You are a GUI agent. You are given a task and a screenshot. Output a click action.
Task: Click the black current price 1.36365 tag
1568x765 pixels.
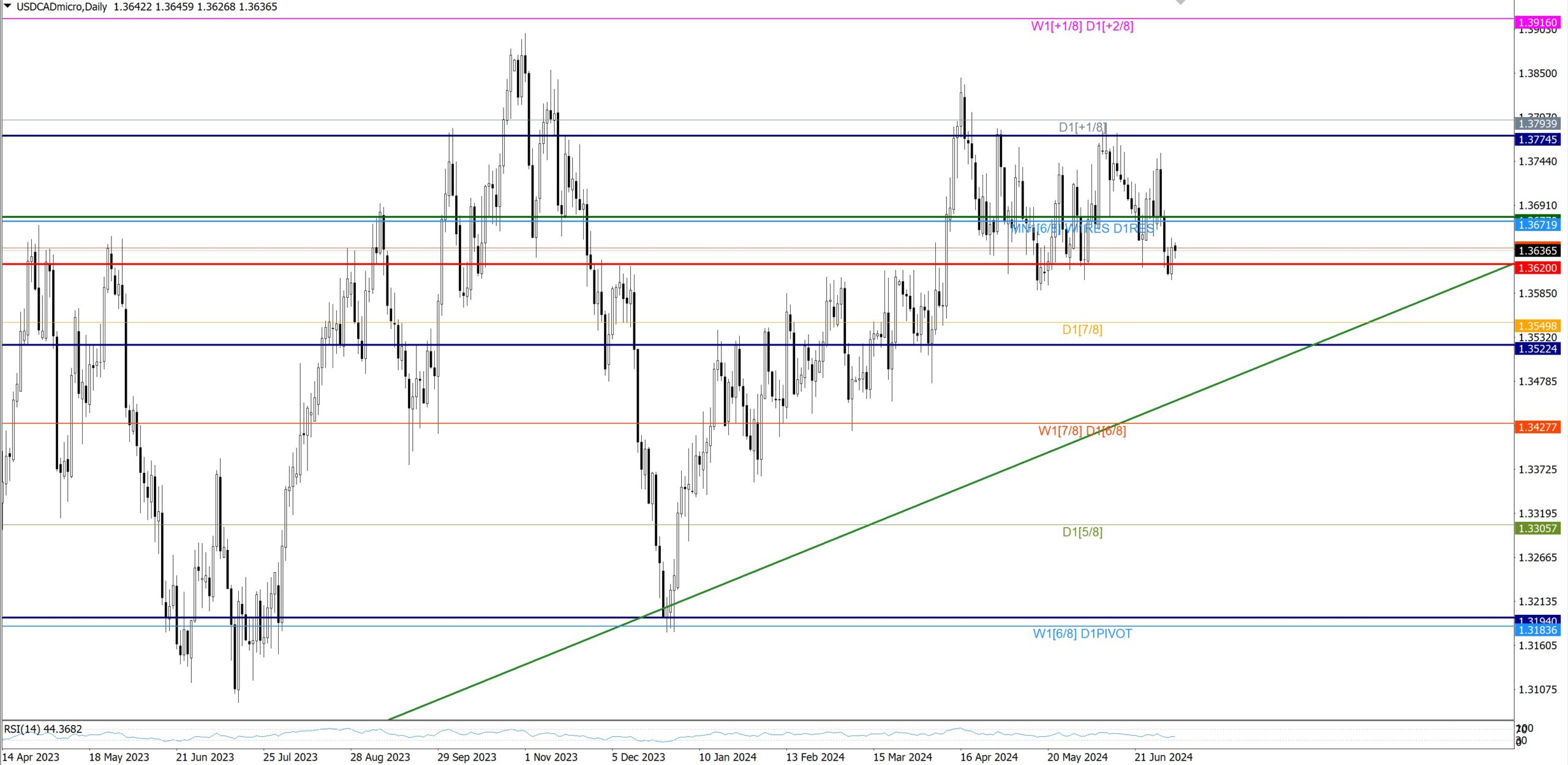(1537, 251)
